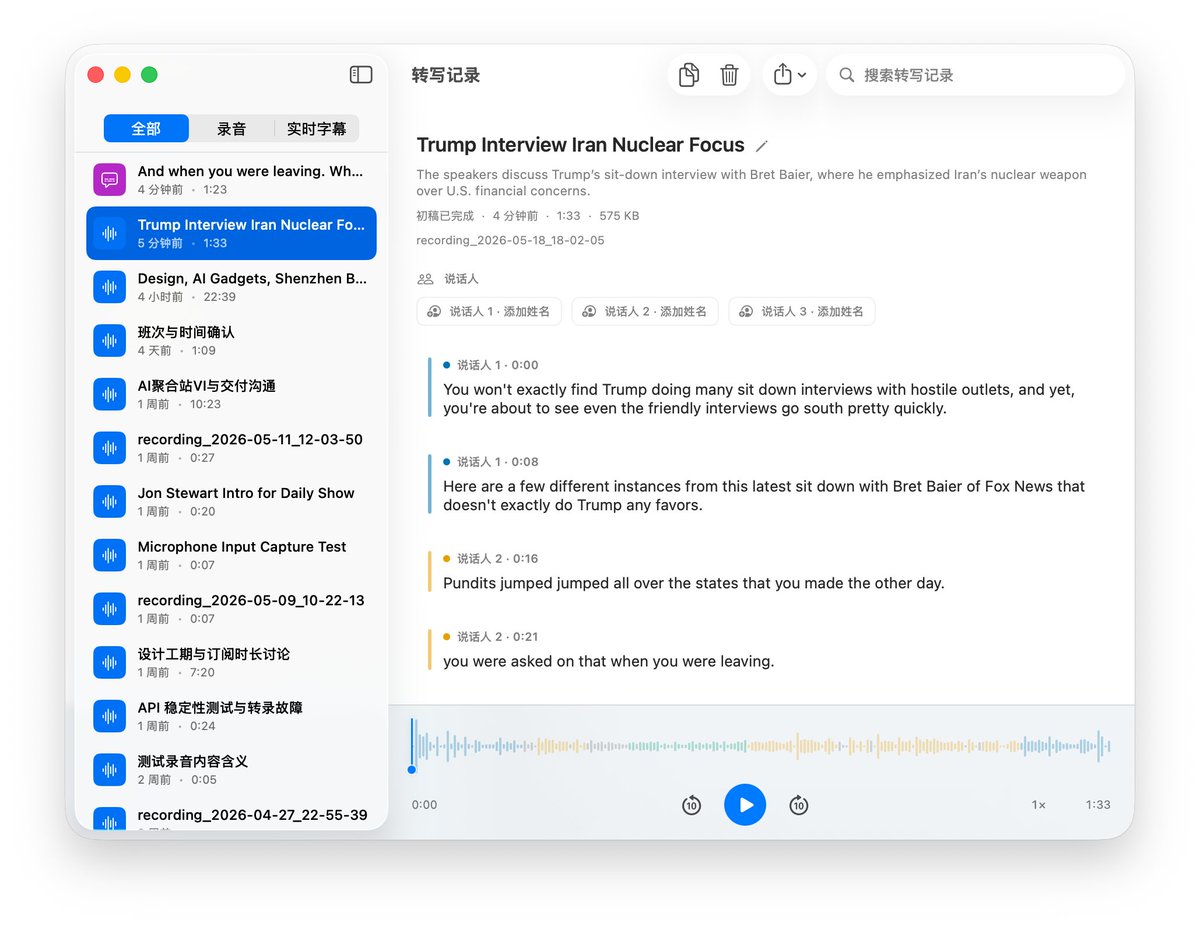
Task: Open the purple caption icon for 'And when you were leaving'
Action: (110, 180)
